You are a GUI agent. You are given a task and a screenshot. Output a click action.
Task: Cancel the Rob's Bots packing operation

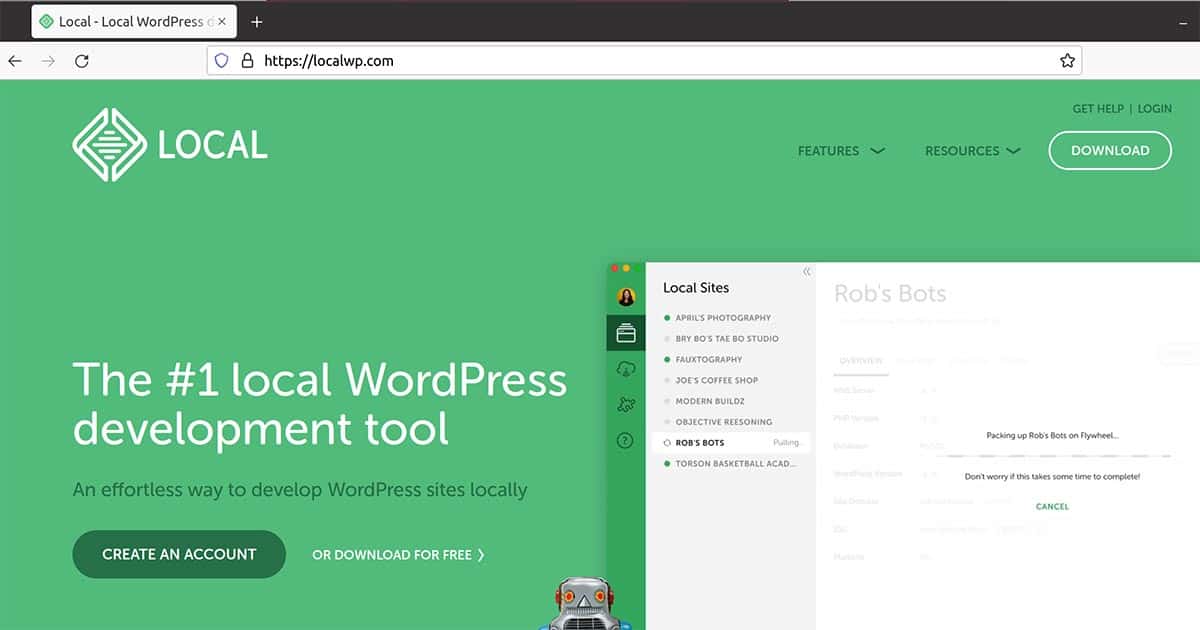[1052, 507]
